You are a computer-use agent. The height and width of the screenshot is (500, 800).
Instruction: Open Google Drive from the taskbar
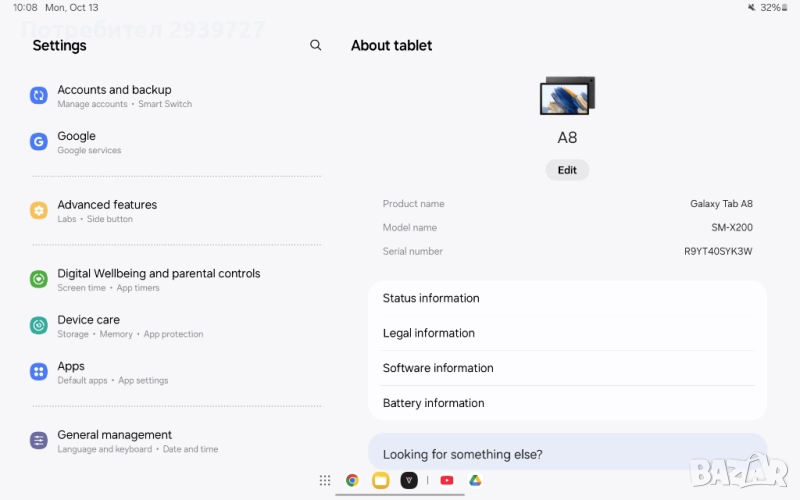tap(476, 480)
